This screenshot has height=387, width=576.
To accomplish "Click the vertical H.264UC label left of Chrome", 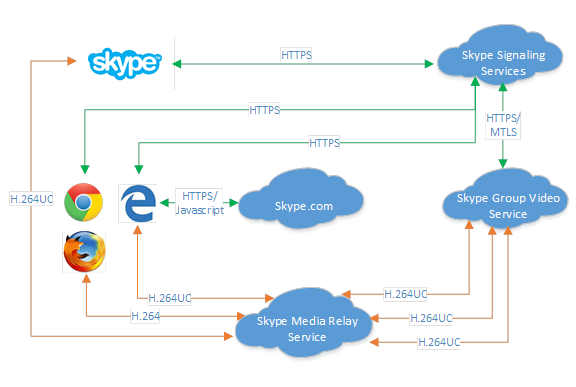I will point(31,199).
